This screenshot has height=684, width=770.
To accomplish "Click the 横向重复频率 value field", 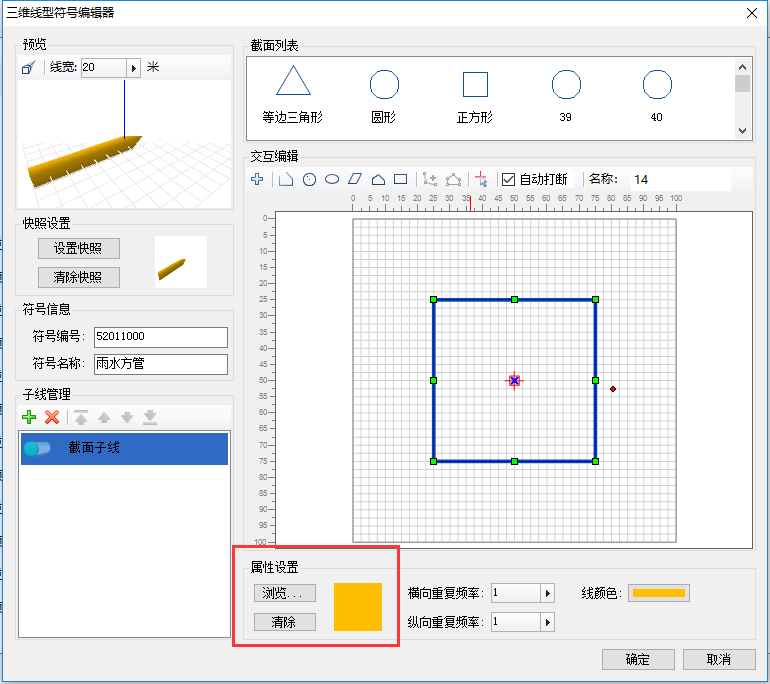I will coord(516,594).
